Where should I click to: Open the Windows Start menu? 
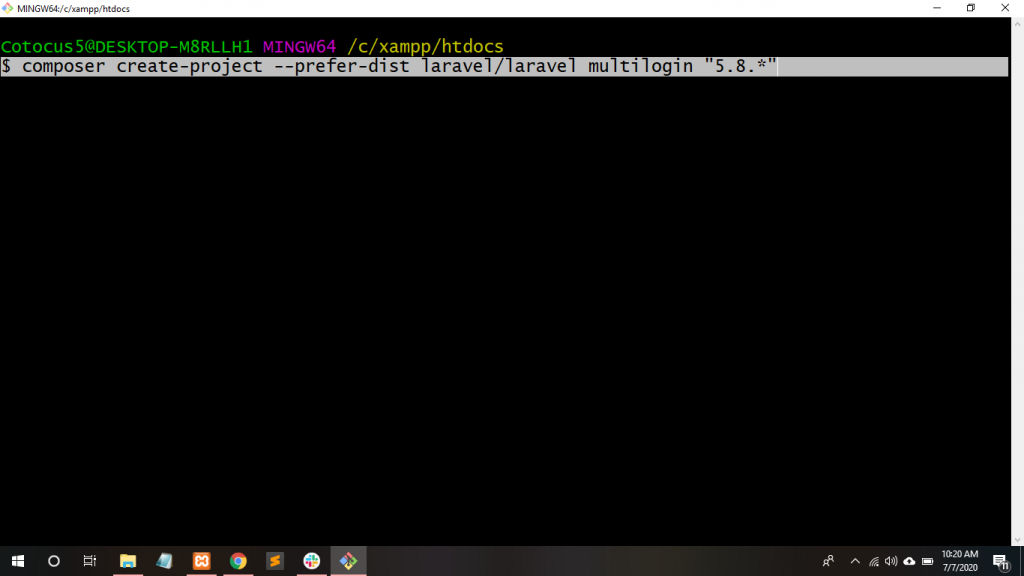pyautogui.click(x=18, y=561)
